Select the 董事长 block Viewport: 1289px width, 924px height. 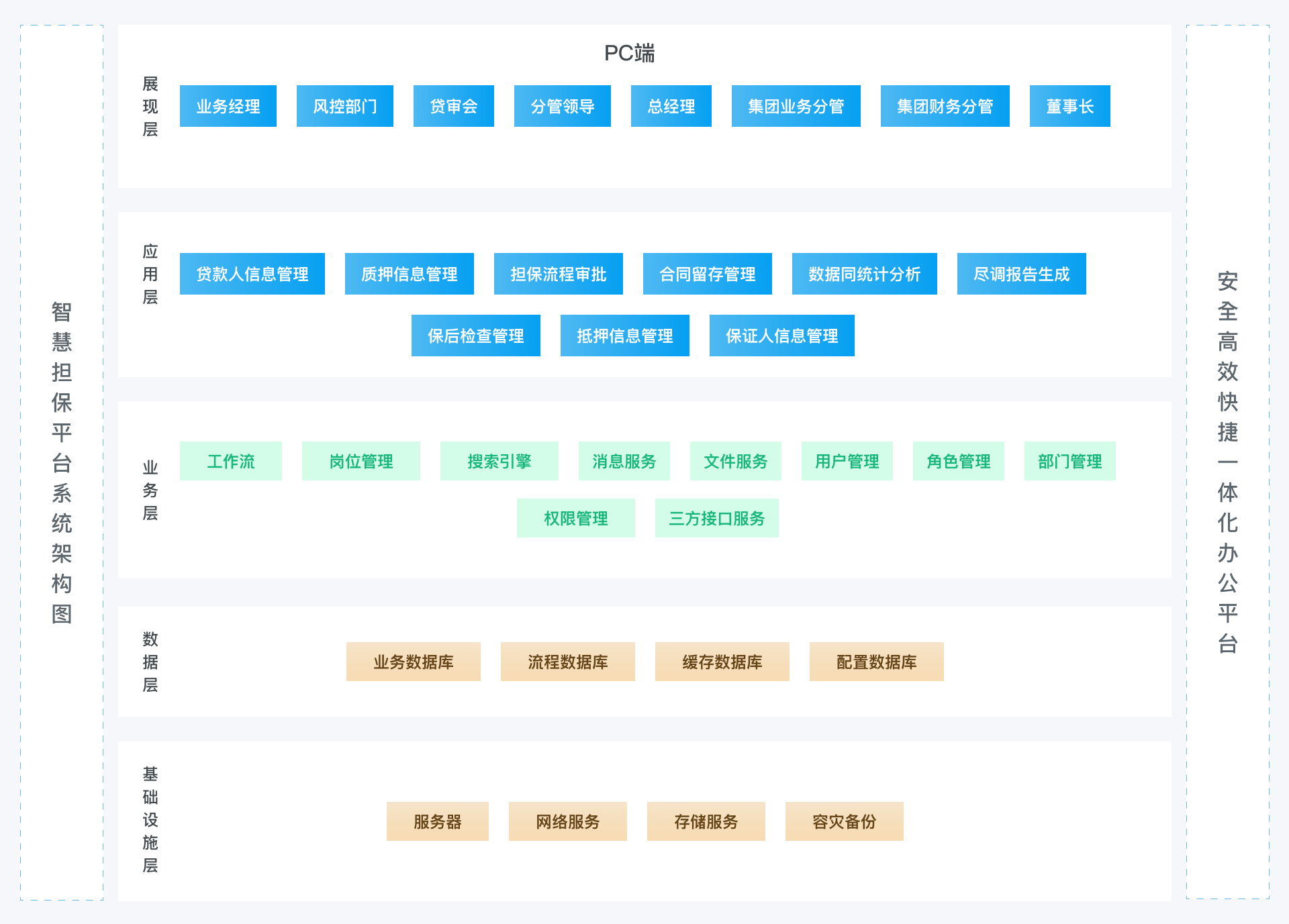pyautogui.click(x=1069, y=106)
